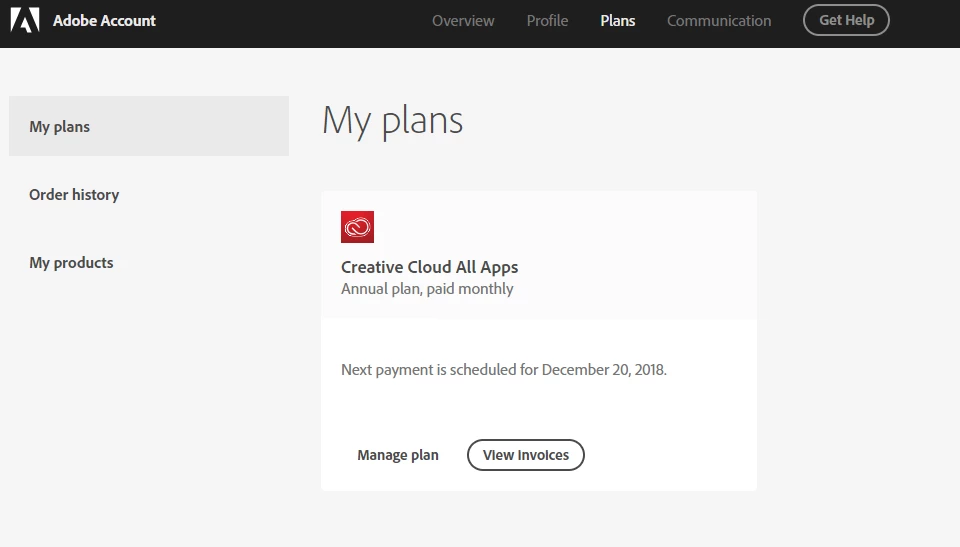The image size is (960, 547).
Task: Open the Overview tab
Action: (463, 21)
